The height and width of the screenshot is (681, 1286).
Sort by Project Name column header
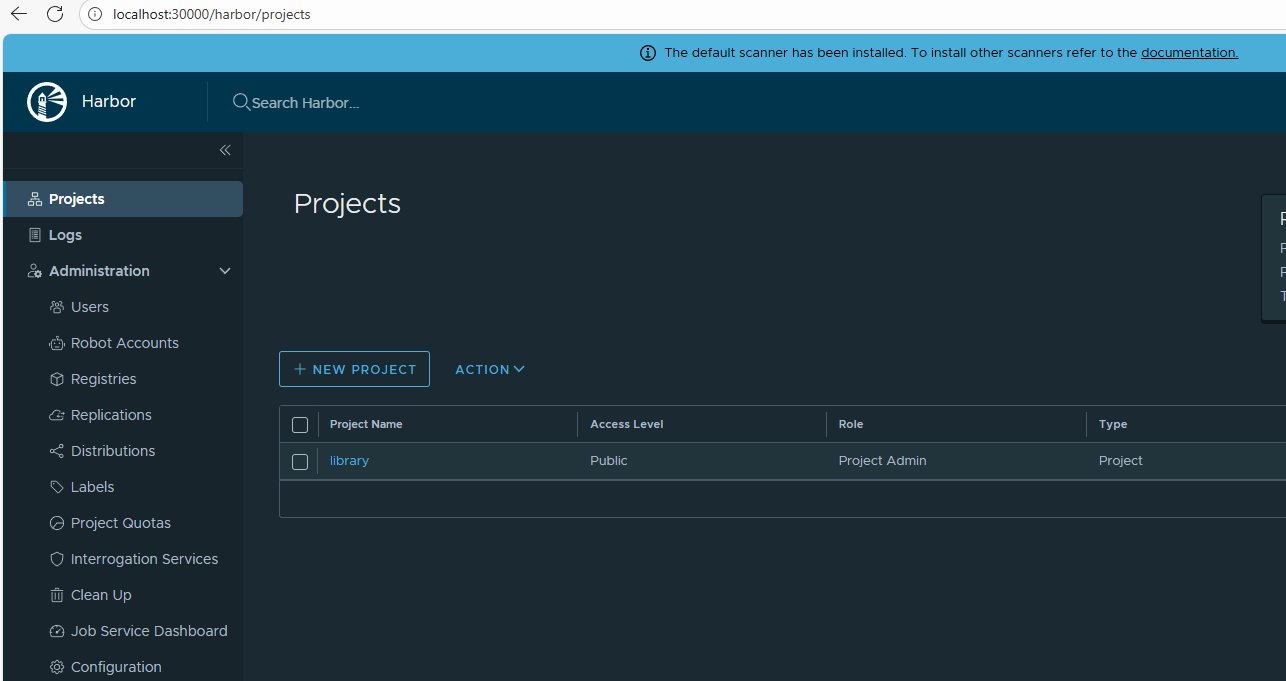coord(366,424)
